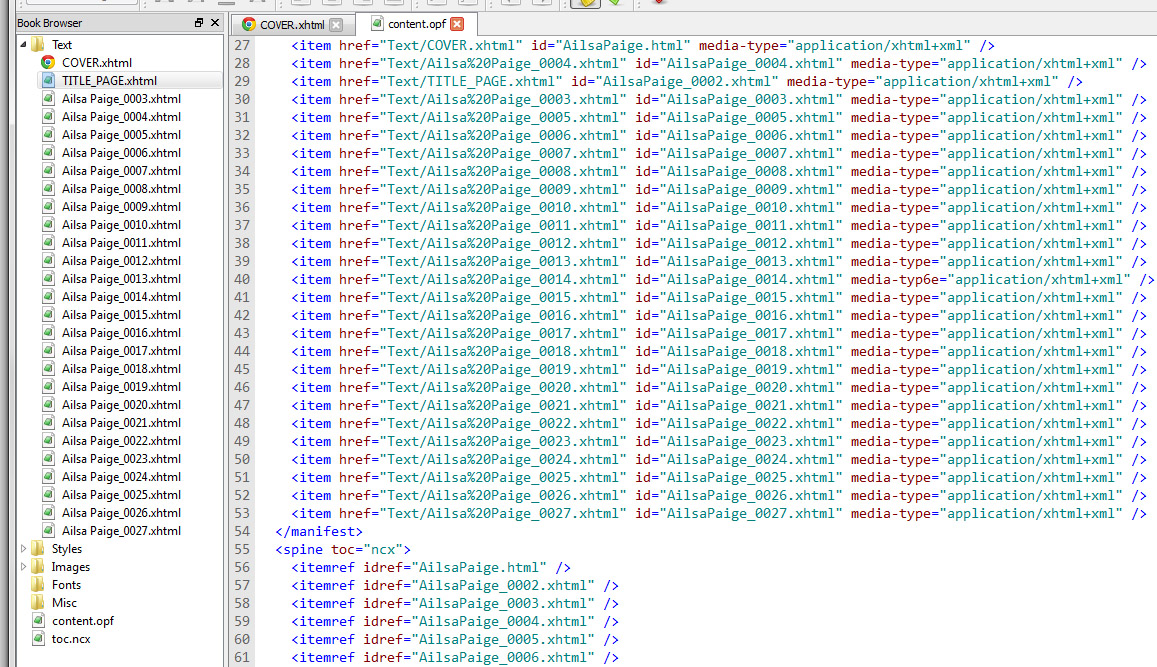The height and width of the screenshot is (667, 1157).
Task: Click itemref idref AilsaPaige_0004.xhtml line 59
Action: pos(455,621)
